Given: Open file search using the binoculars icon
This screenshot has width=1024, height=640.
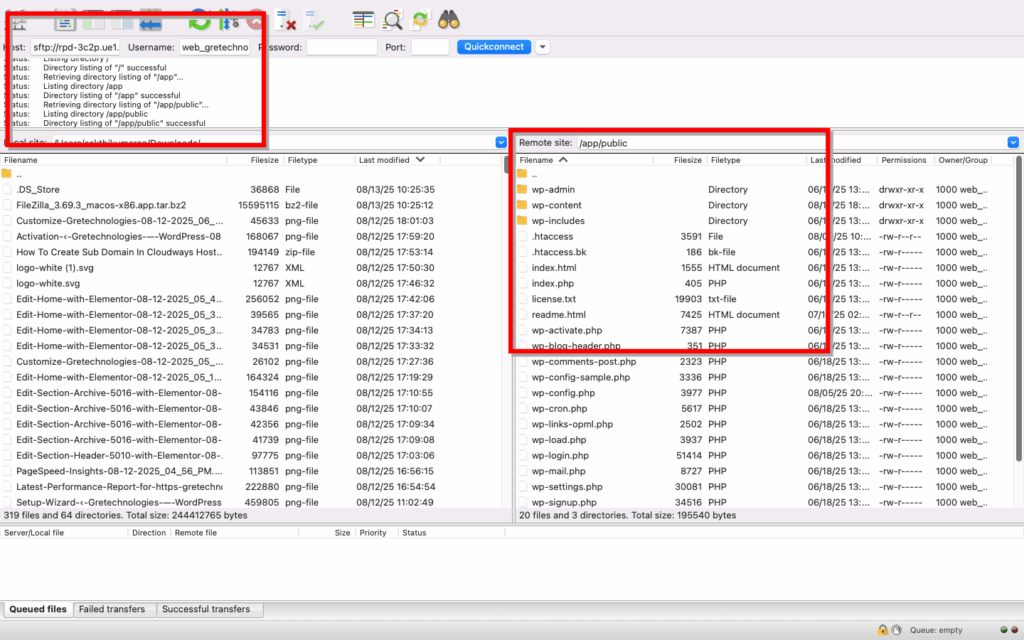Looking at the screenshot, I should (x=449, y=19).
